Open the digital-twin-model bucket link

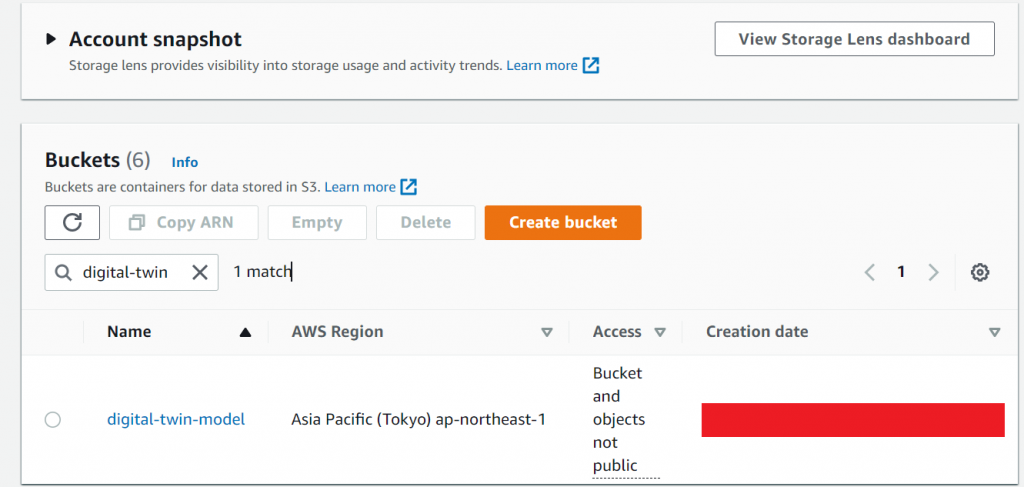point(176,420)
